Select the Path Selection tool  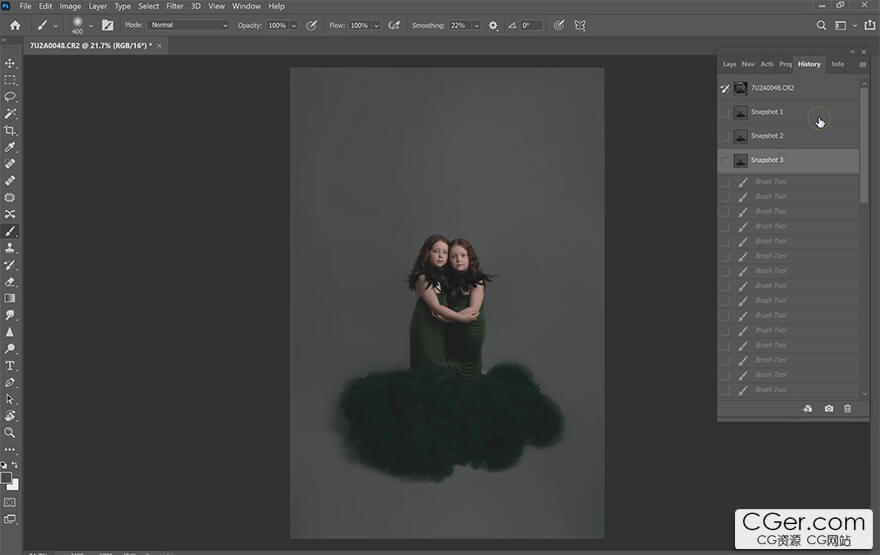click(x=10, y=399)
